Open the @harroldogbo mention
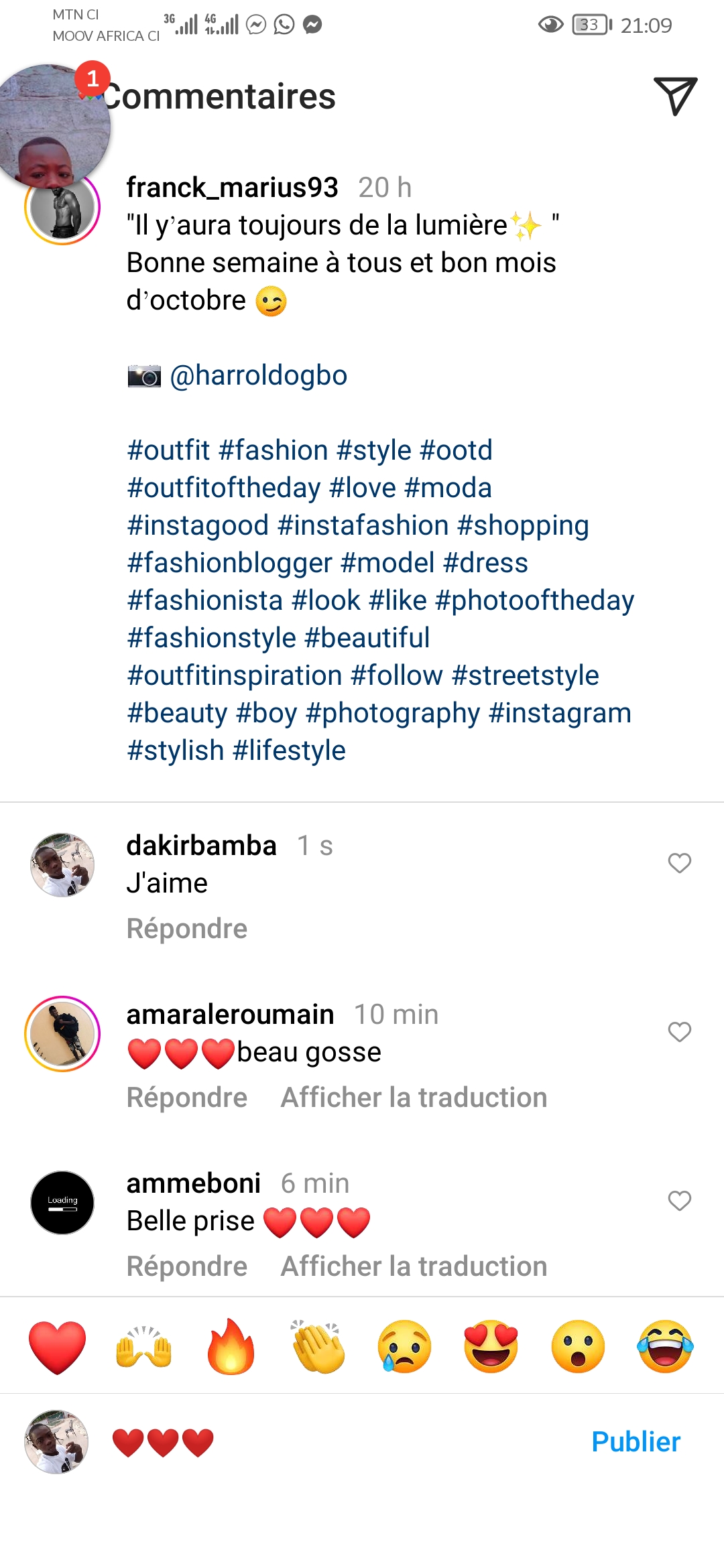Image resolution: width=724 pixels, height=1568 pixels. coord(259,375)
